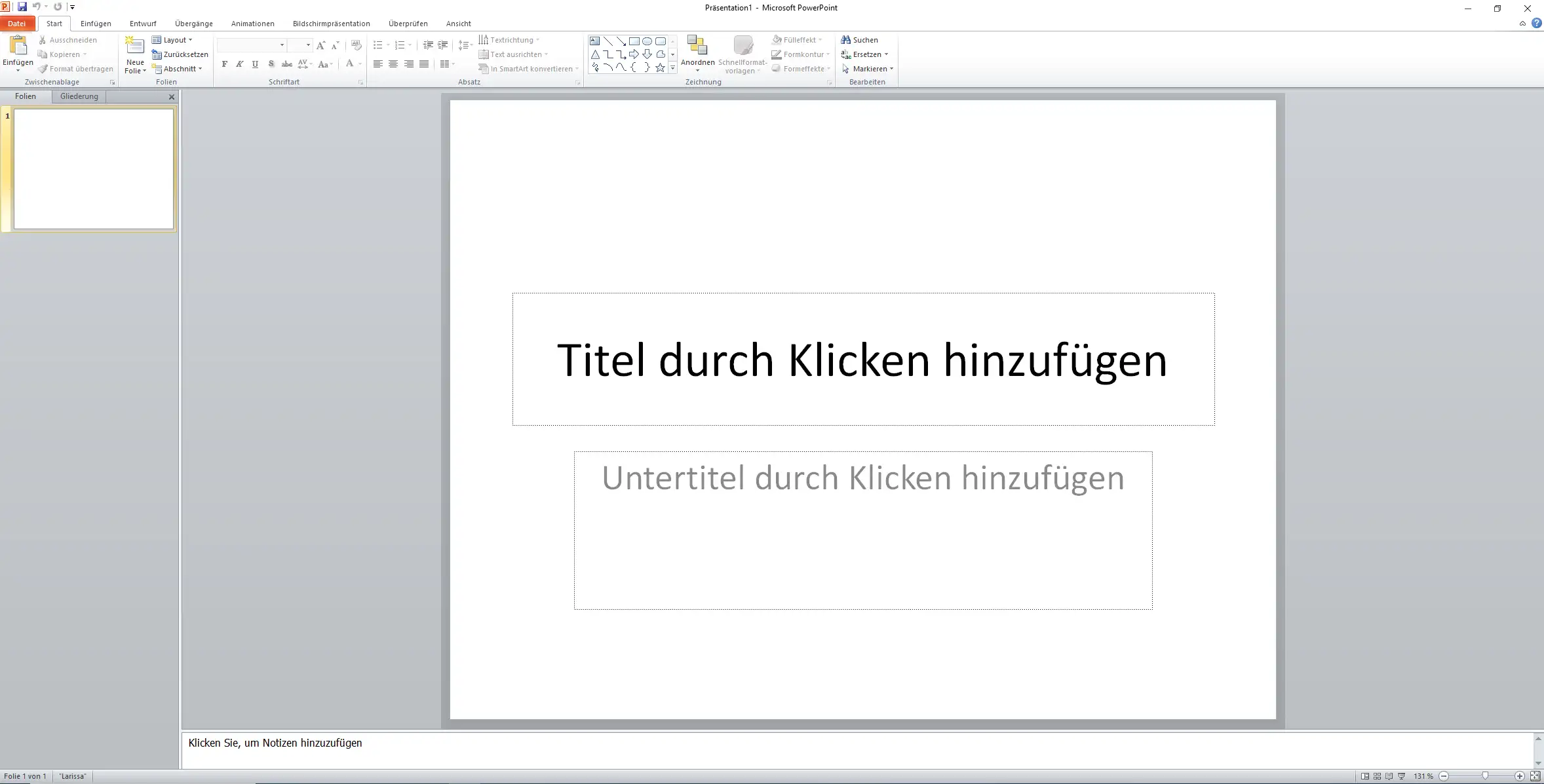Click the increase font size icon

tap(320, 45)
